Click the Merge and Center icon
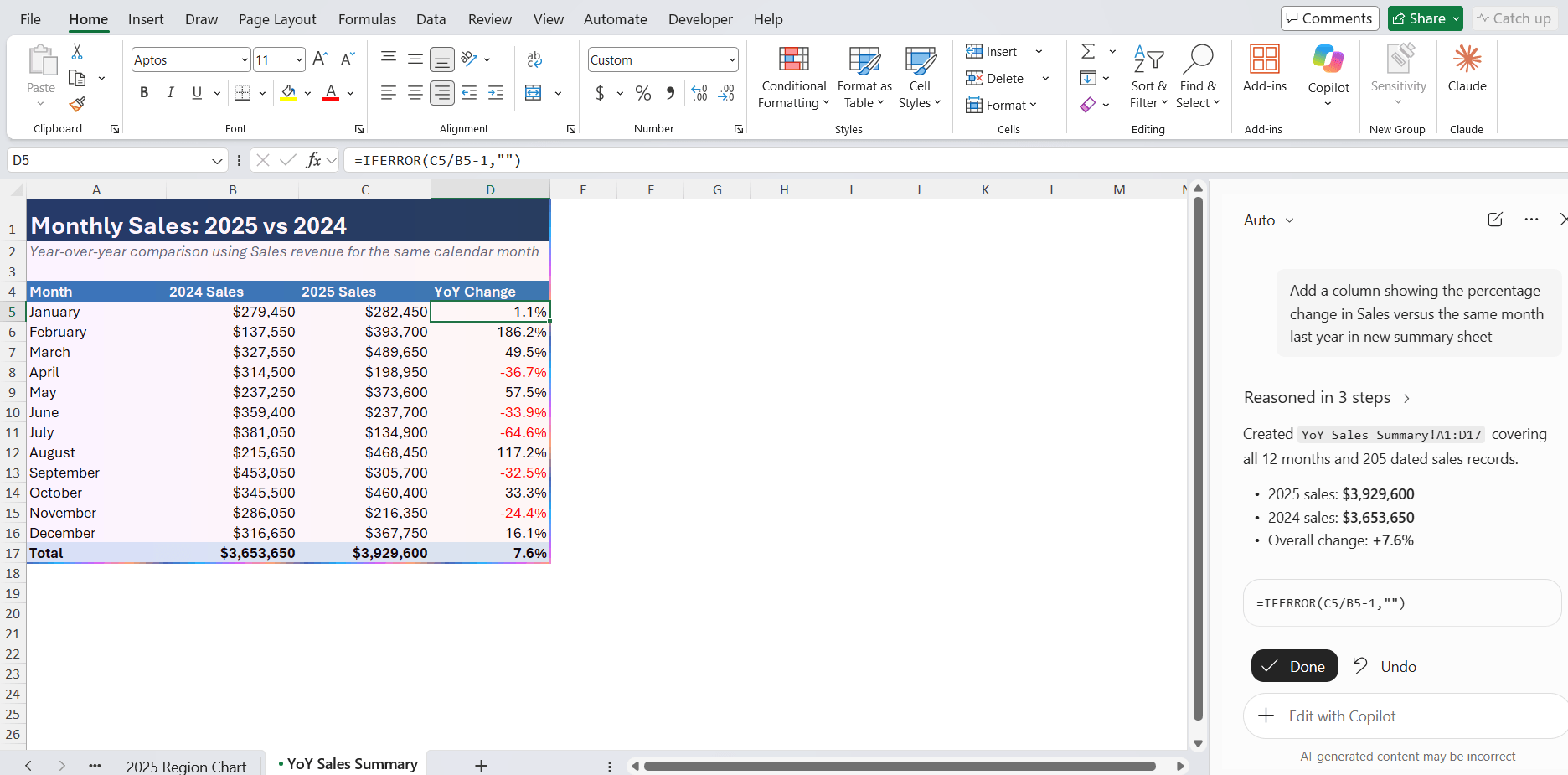1568x775 pixels. point(534,92)
